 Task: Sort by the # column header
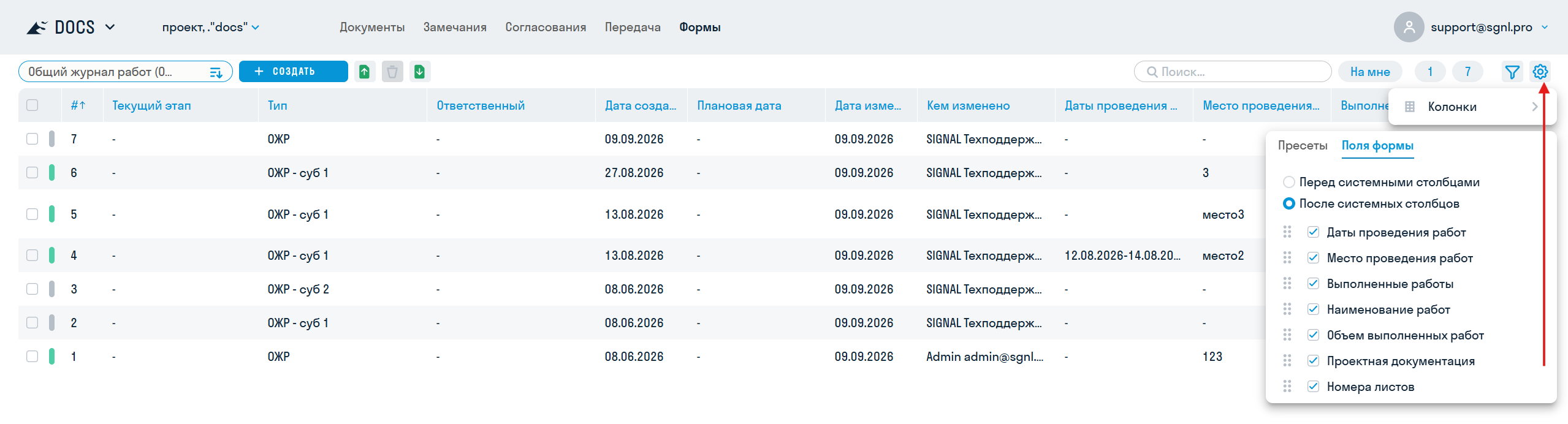coord(78,105)
